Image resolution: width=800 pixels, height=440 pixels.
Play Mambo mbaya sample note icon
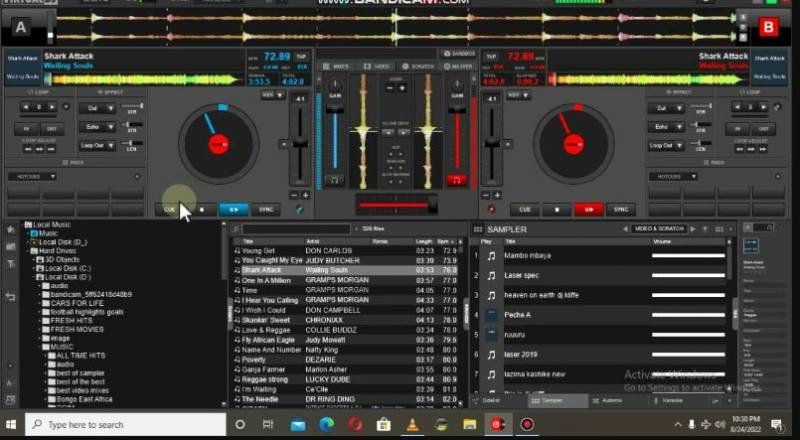point(491,256)
